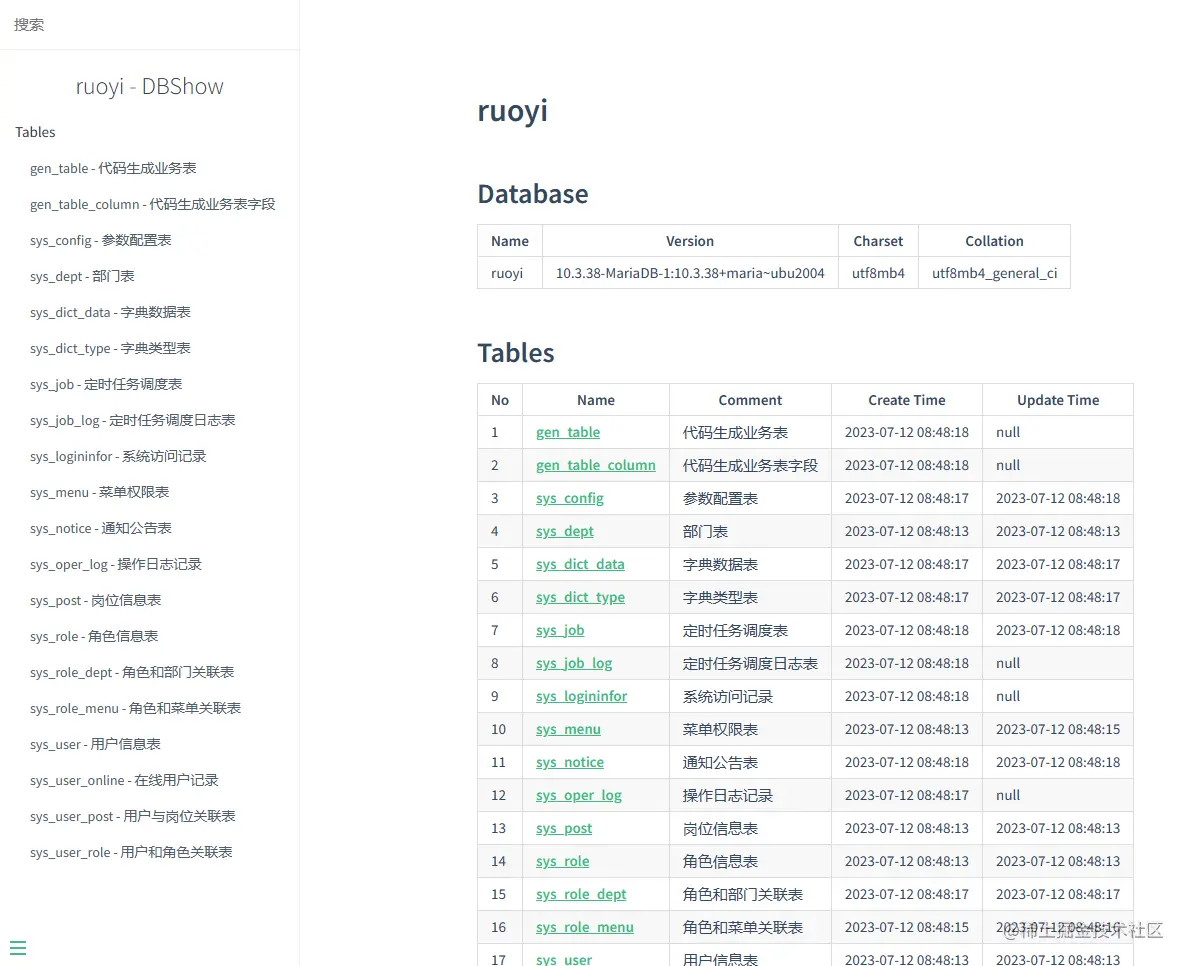Image resolution: width=1189 pixels, height=966 pixels.
Task: Click comment cell 代码生成业务表
Action: [750, 432]
